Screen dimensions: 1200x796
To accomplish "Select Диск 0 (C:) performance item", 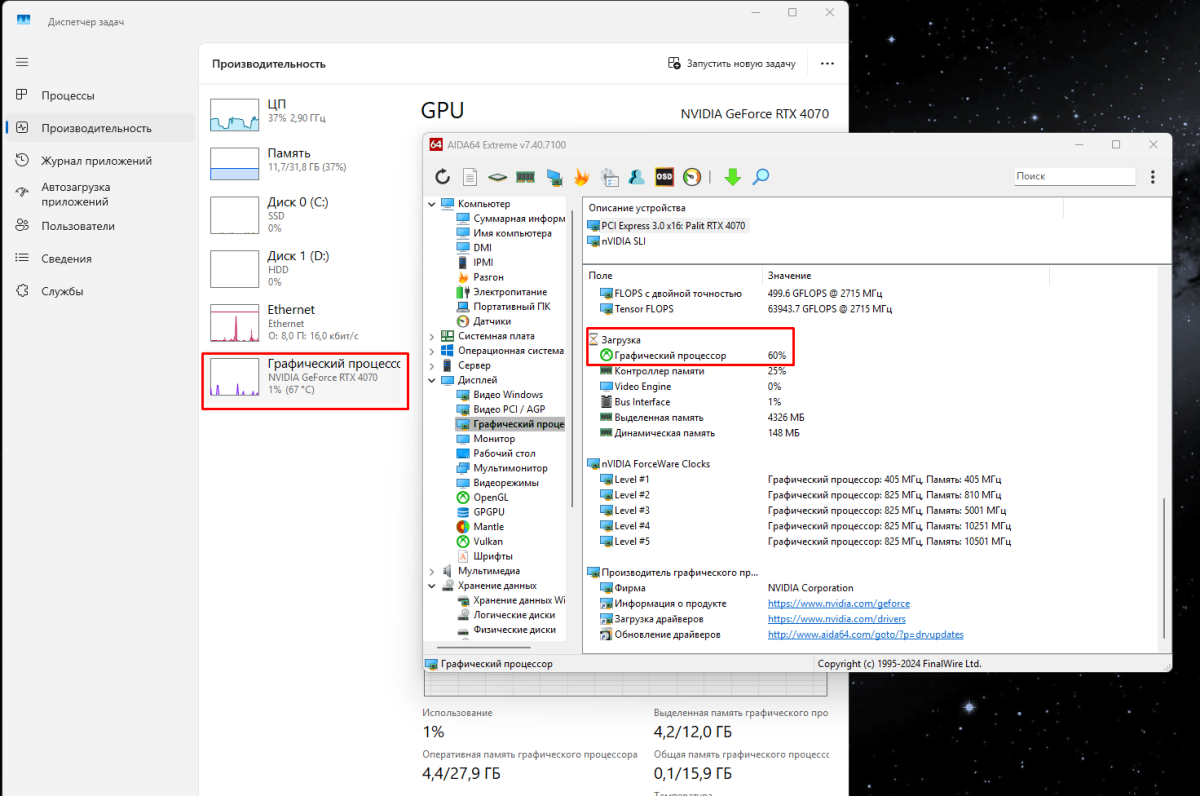I will pyautogui.click(x=304, y=214).
